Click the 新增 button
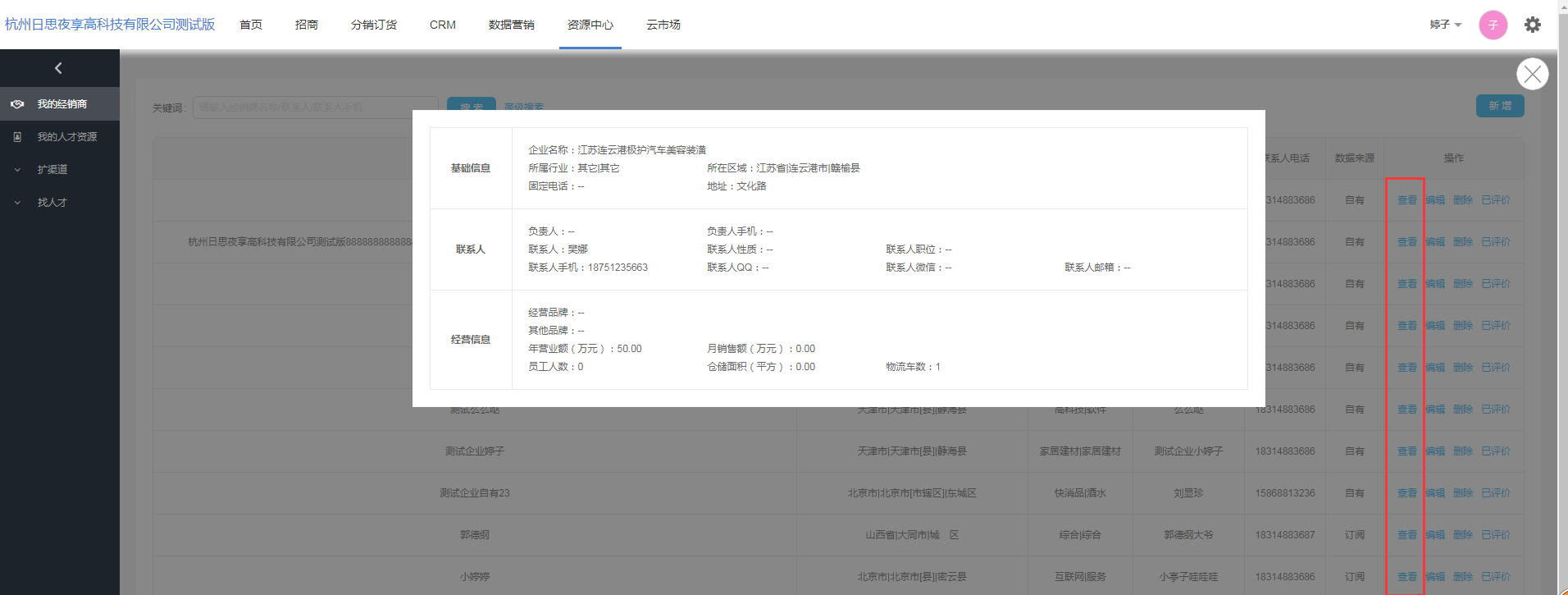Screen dimensions: 1568x595 1499,106
